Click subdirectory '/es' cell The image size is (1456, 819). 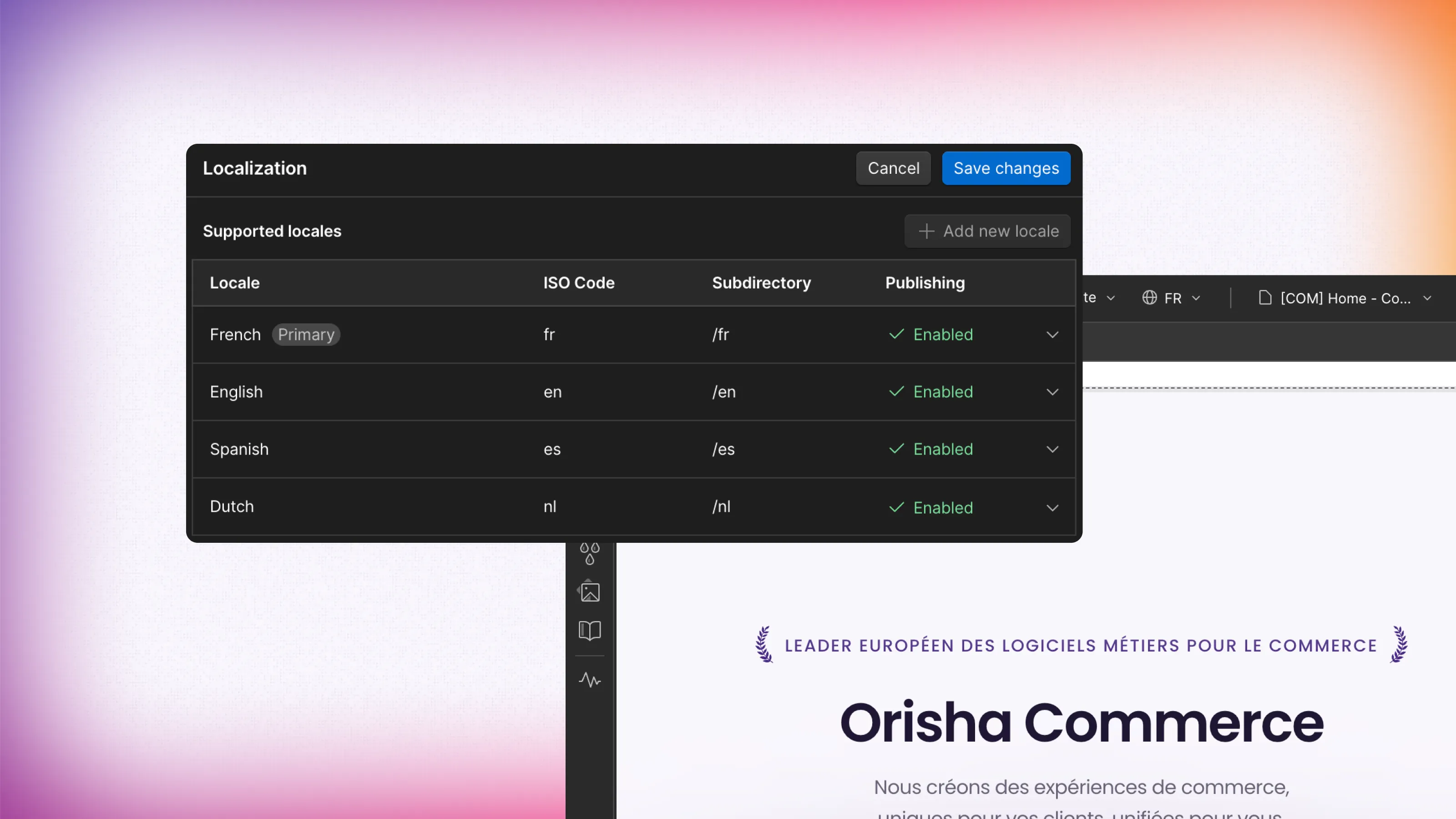tap(723, 450)
